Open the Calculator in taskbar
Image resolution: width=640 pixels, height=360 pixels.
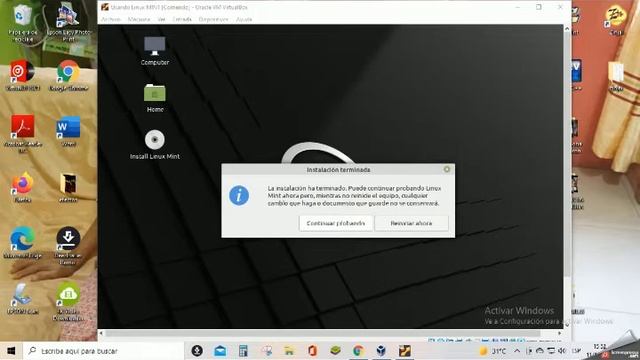pos(243,351)
